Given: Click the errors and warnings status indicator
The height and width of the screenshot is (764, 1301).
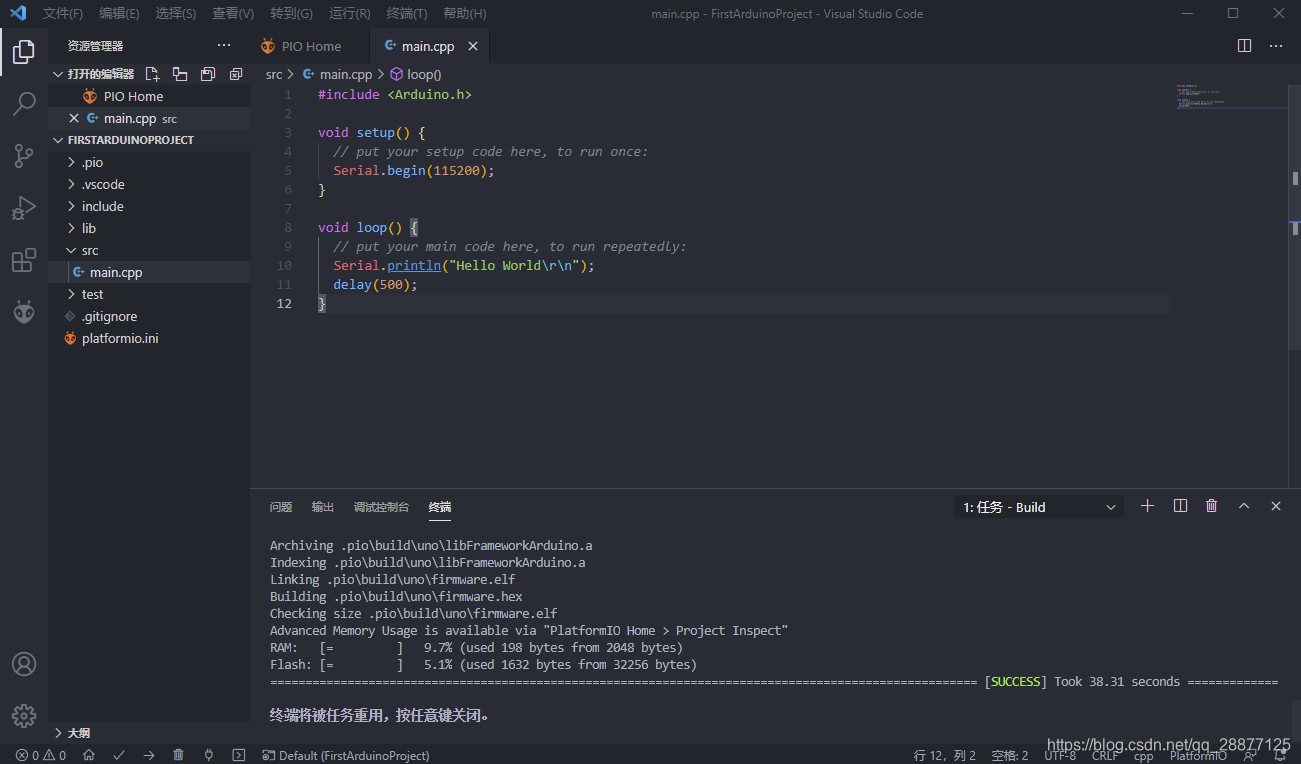Looking at the screenshot, I should point(41,755).
